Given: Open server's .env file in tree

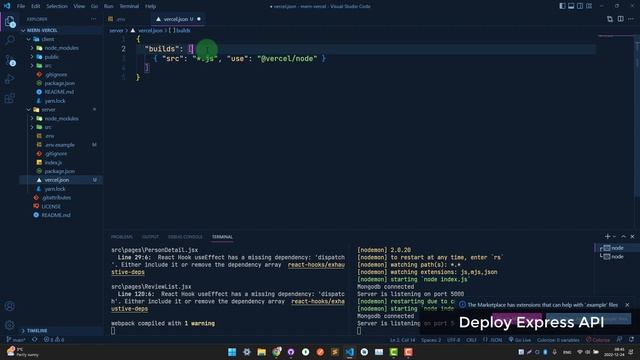Looking at the screenshot, I should click(60, 136).
